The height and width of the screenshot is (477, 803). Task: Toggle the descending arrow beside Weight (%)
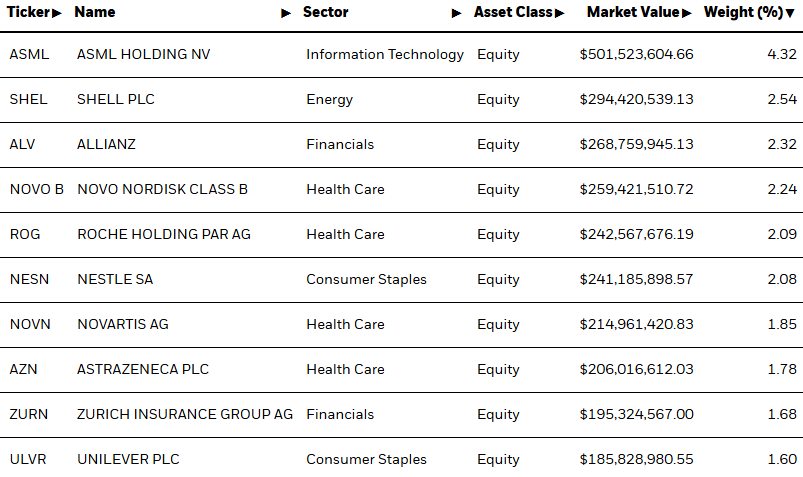pos(792,13)
